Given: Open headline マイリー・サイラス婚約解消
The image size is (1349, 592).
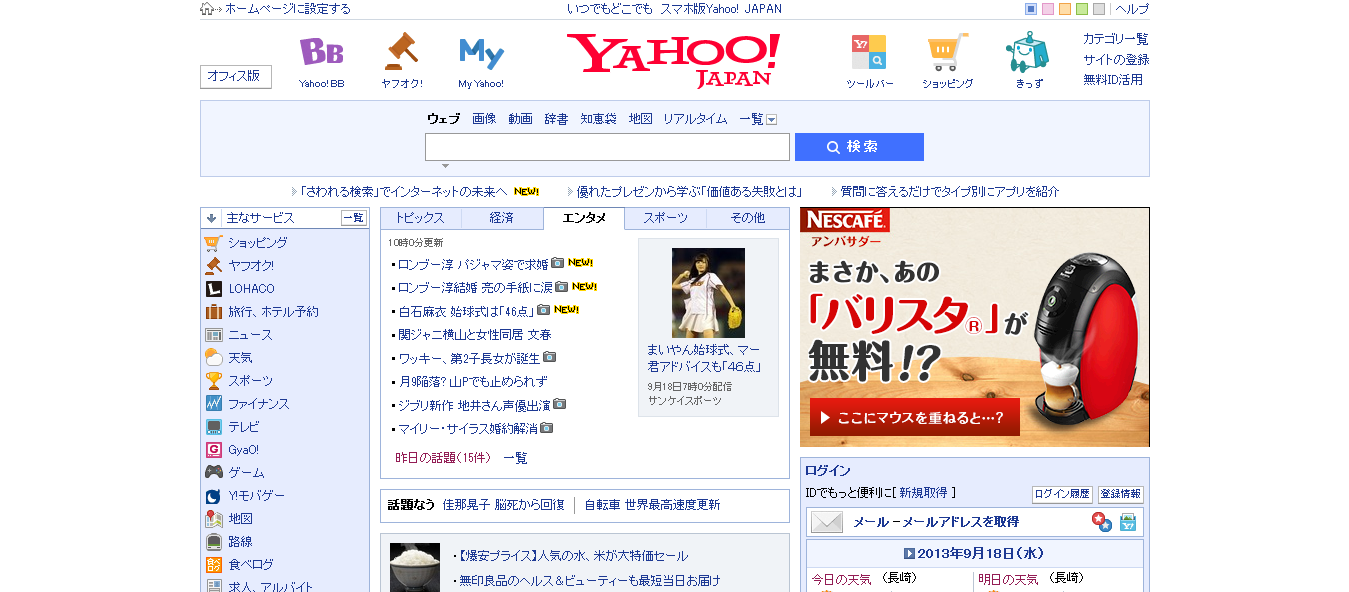Looking at the screenshot, I should (467, 428).
